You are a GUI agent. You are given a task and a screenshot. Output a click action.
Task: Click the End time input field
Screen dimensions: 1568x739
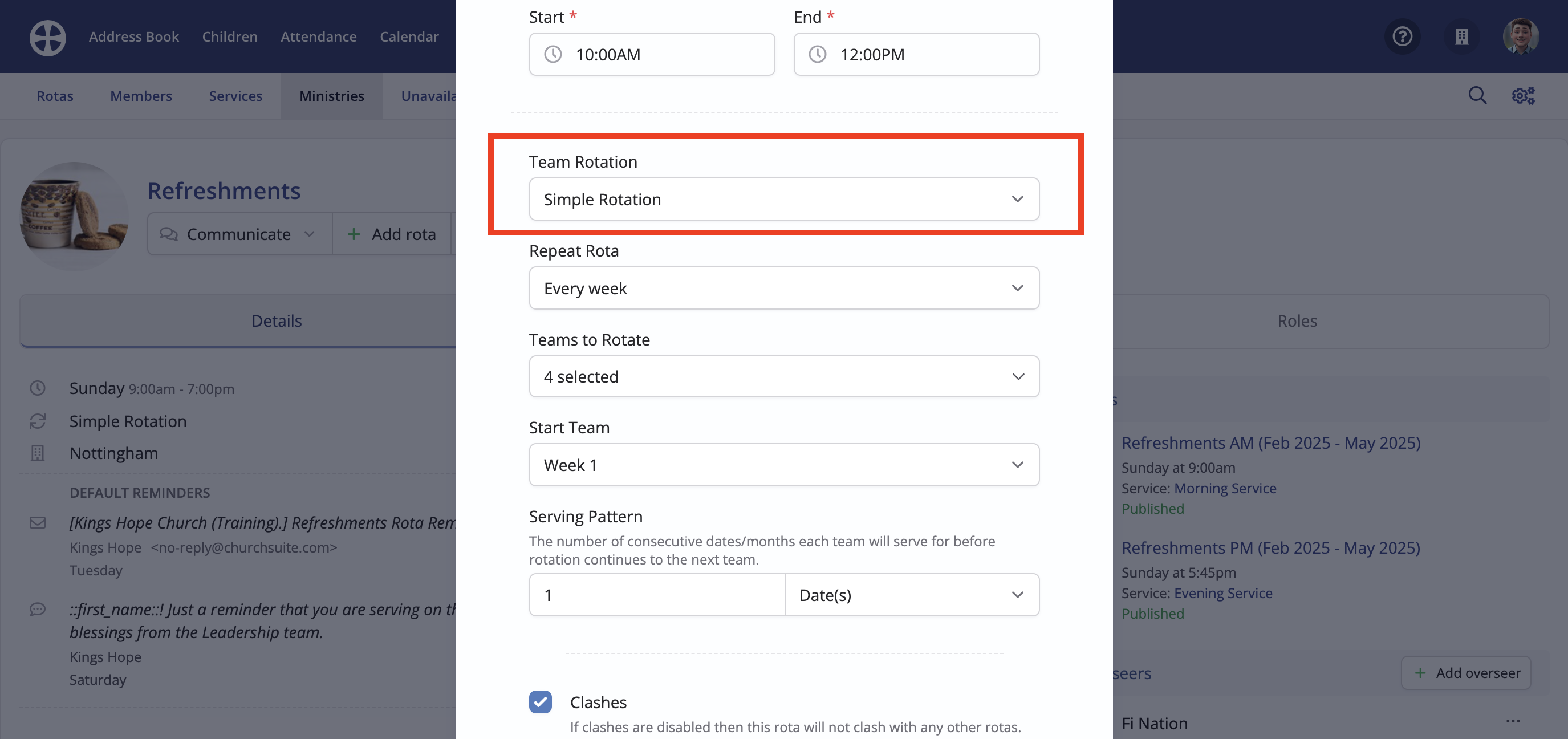[916, 54]
